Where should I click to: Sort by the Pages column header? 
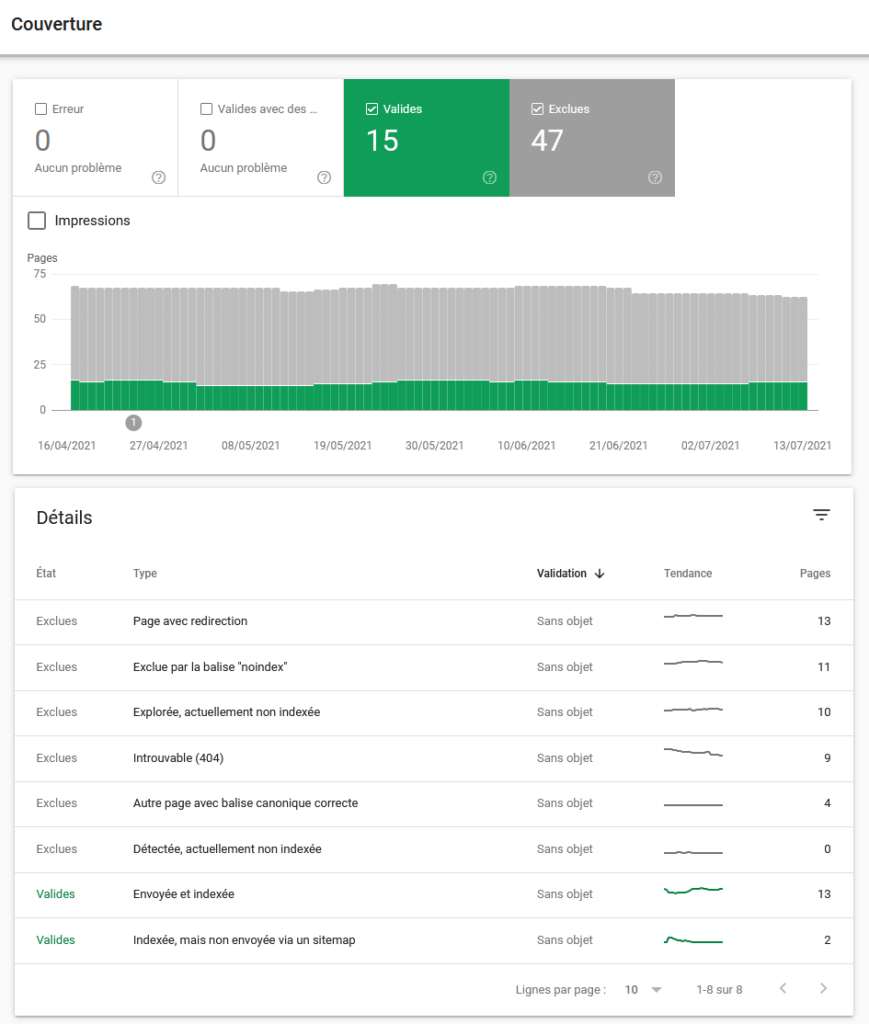pos(815,574)
